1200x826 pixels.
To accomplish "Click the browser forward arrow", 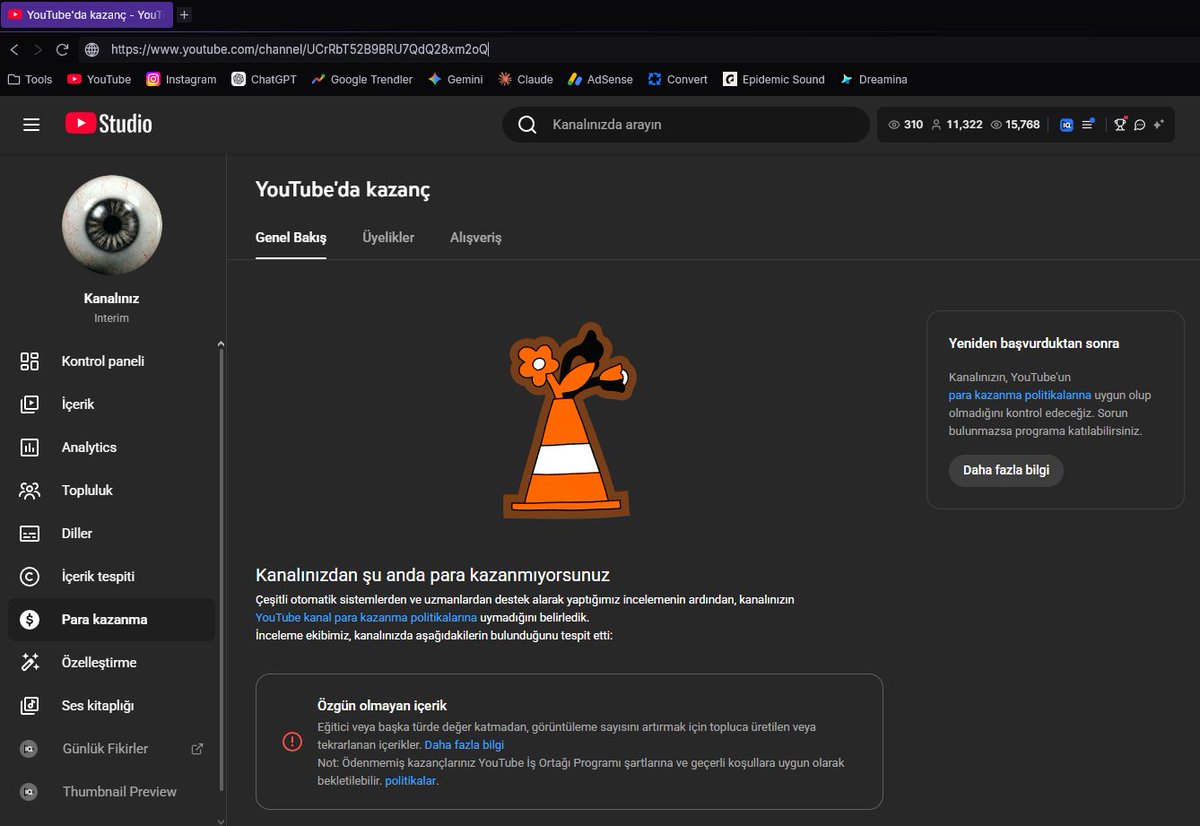I will pyautogui.click(x=38, y=49).
